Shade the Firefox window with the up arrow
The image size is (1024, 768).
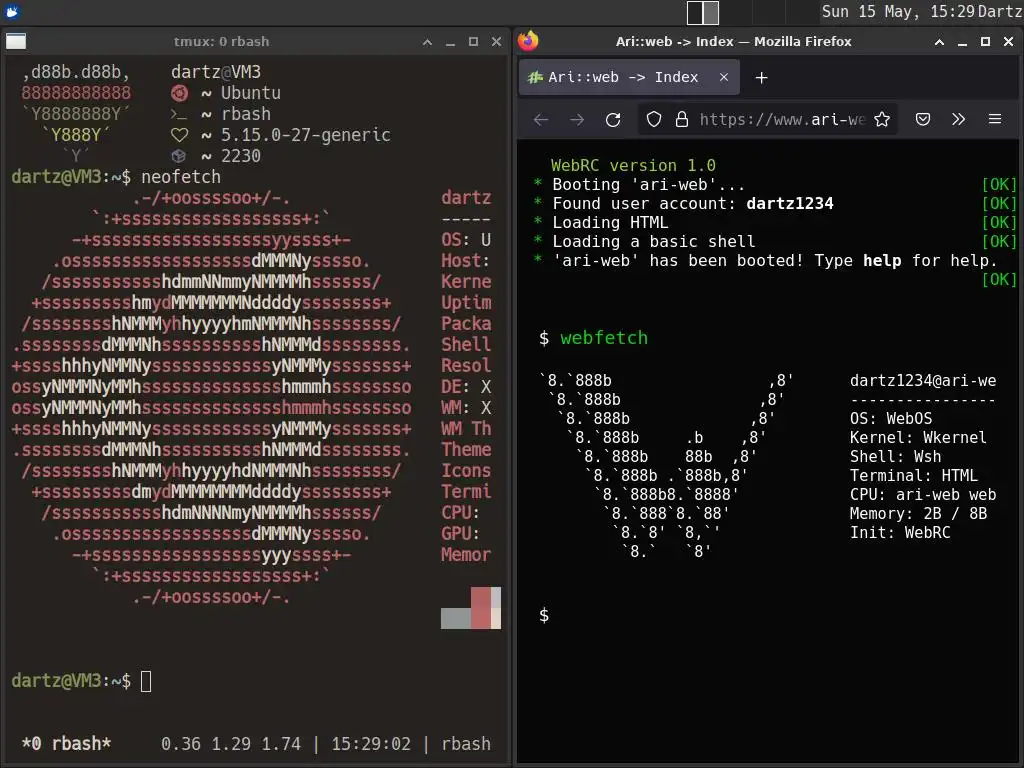pyautogui.click(x=939, y=42)
